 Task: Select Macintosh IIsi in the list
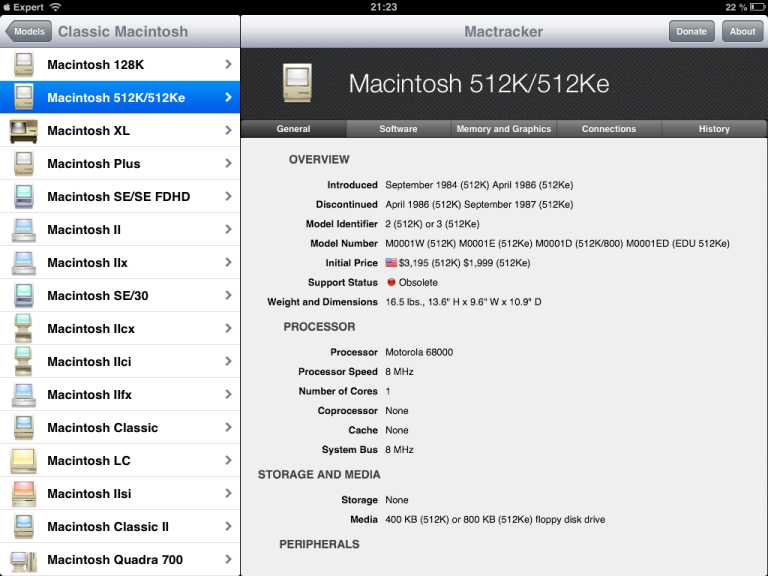coord(120,494)
